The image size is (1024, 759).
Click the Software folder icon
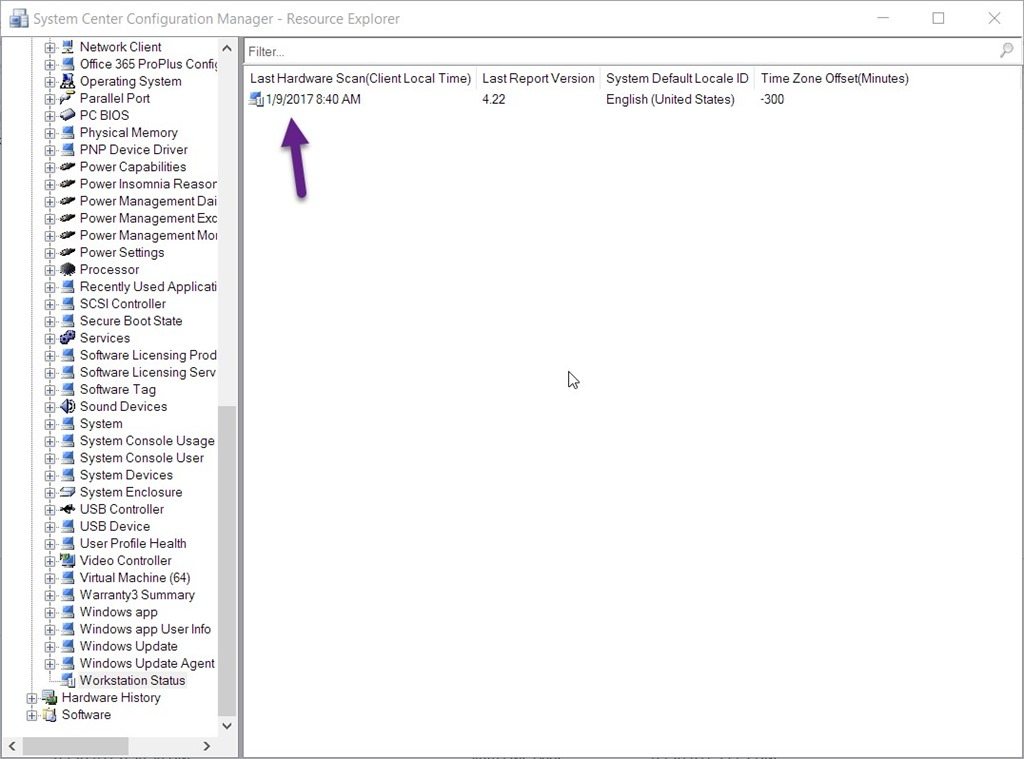(x=50, y=715)
